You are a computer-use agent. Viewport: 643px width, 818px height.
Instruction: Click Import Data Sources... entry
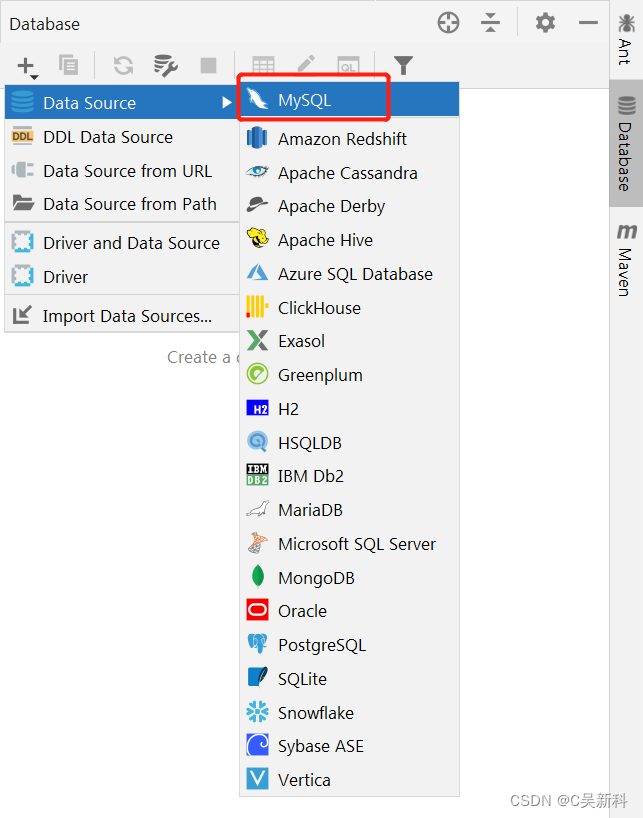(122, 316)
